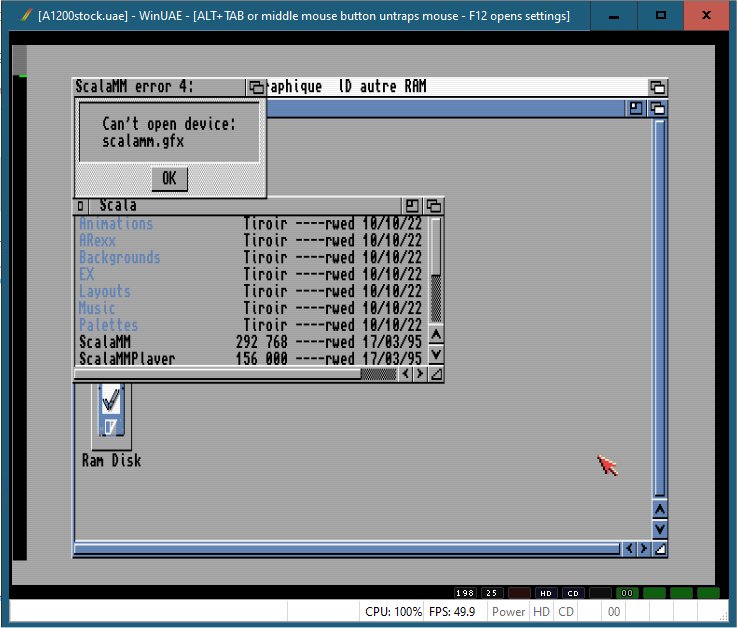Click the Scala window scroll right arrow
Screen dimensions: 737x628
(x=420, y=374)
